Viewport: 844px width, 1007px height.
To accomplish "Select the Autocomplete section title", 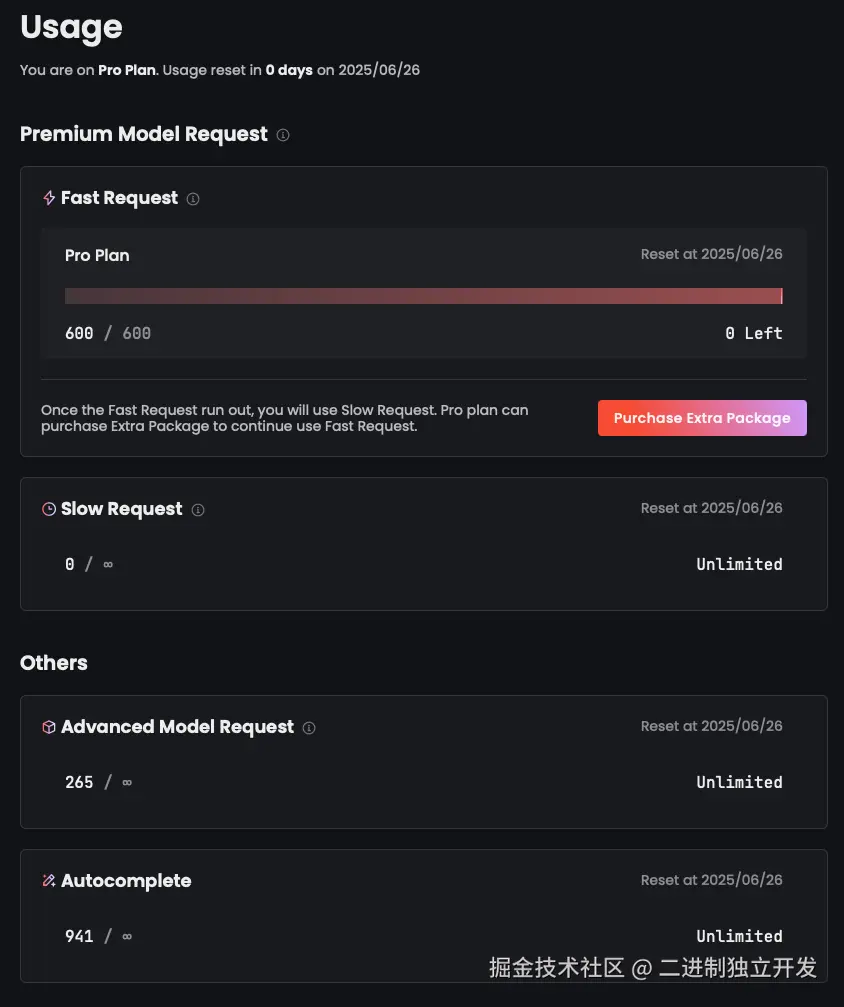I will (126, 881).
